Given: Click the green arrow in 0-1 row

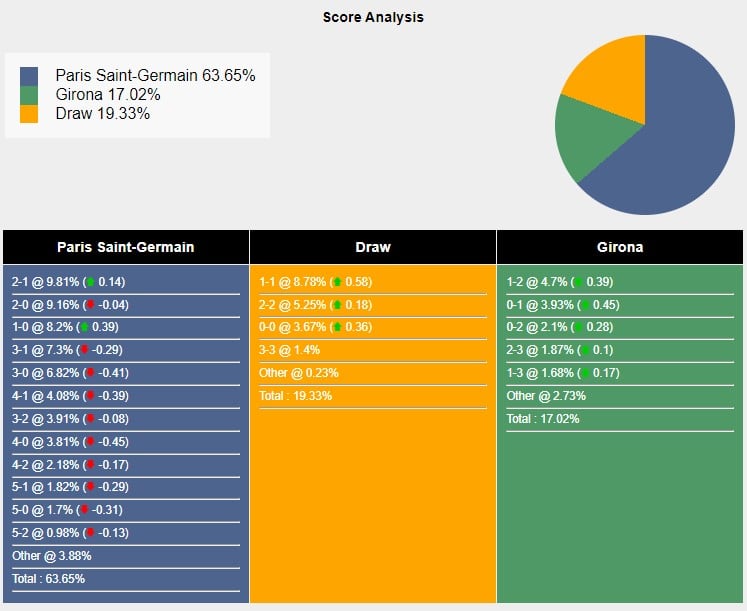Looking at the screenshot, I should 585,305.
